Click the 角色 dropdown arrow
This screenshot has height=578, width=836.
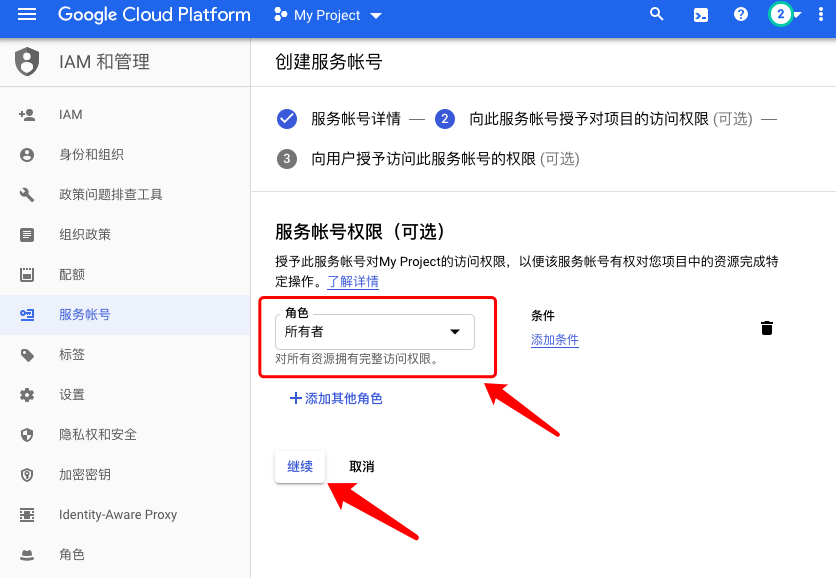455,332
